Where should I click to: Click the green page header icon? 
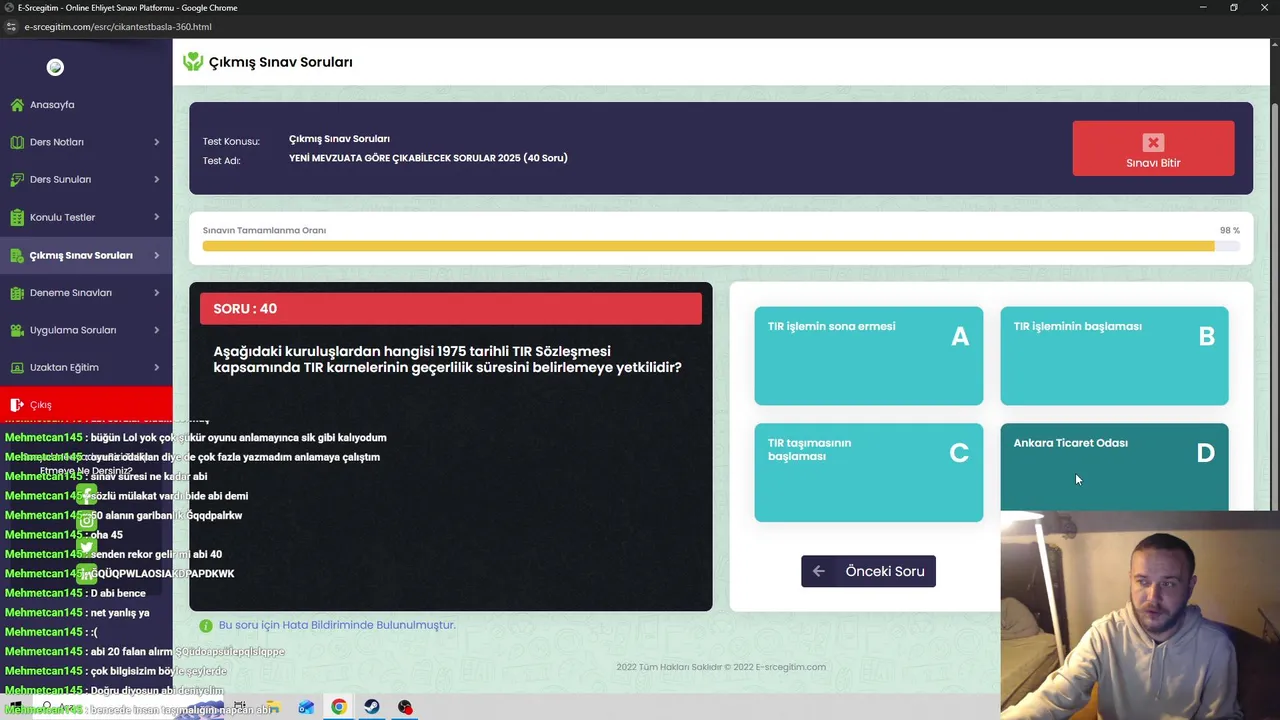tap(193, 62)
